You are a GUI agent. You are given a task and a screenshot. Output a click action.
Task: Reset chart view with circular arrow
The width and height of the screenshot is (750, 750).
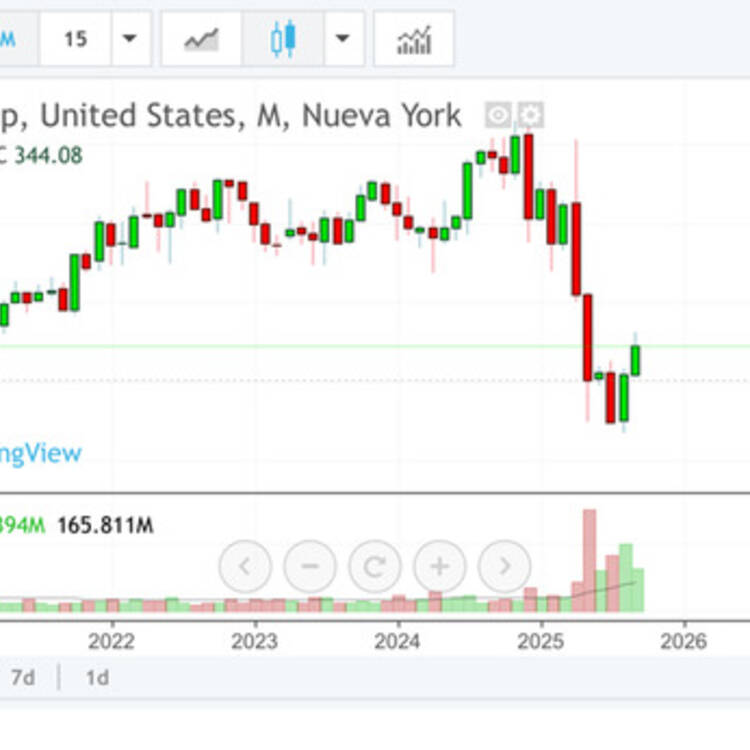(x=374, y=567)
